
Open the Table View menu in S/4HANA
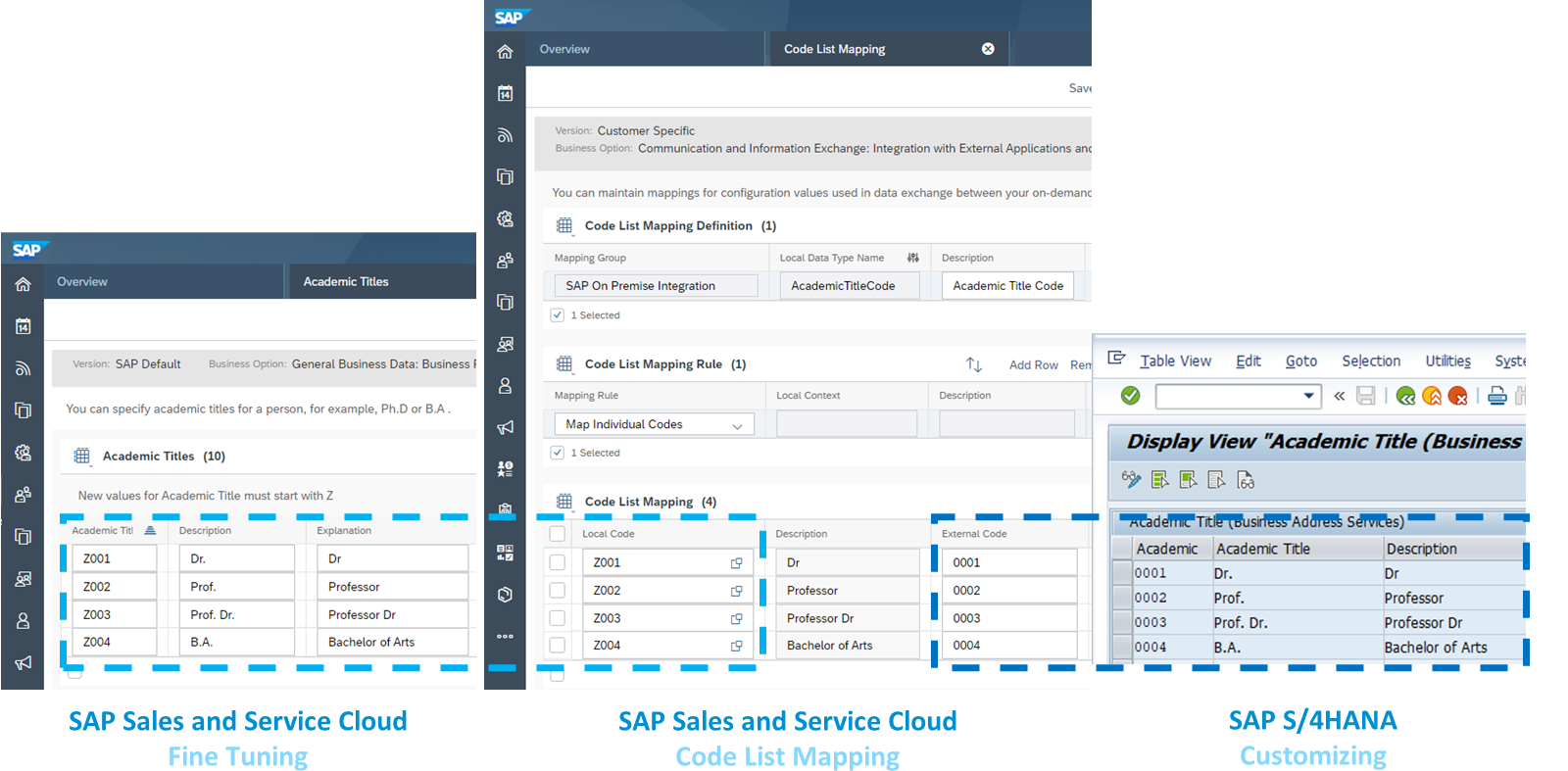[x=1175, y=361]
